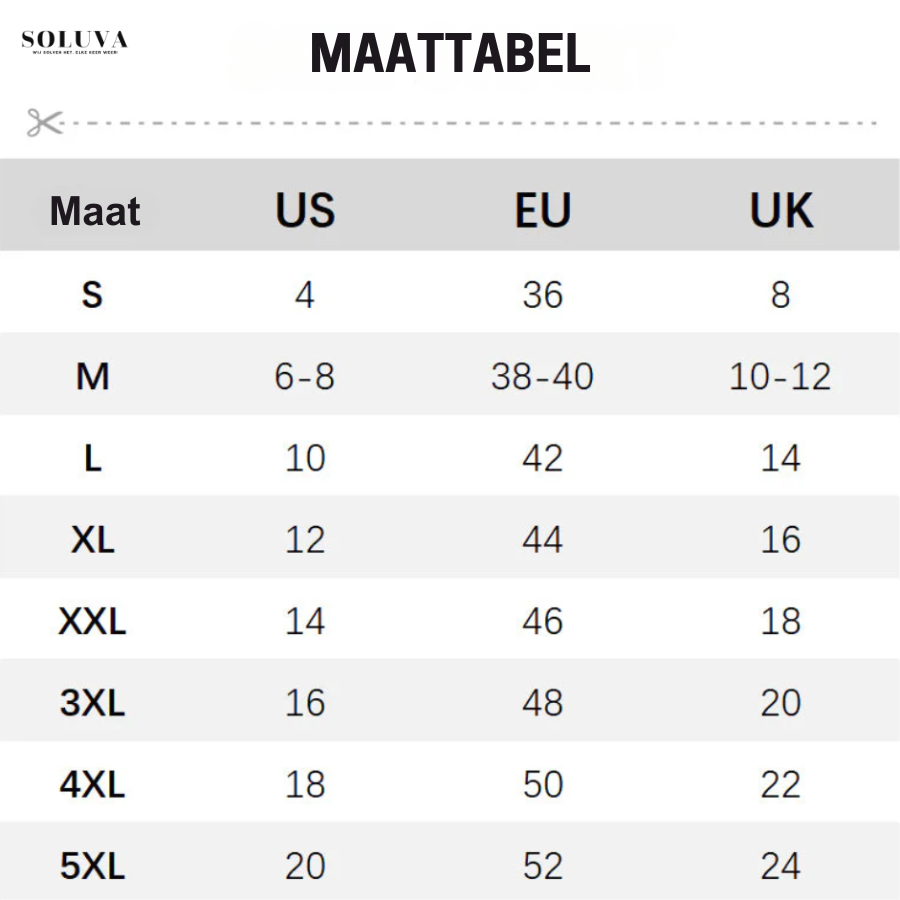Click the 5XL size row label

92,866
